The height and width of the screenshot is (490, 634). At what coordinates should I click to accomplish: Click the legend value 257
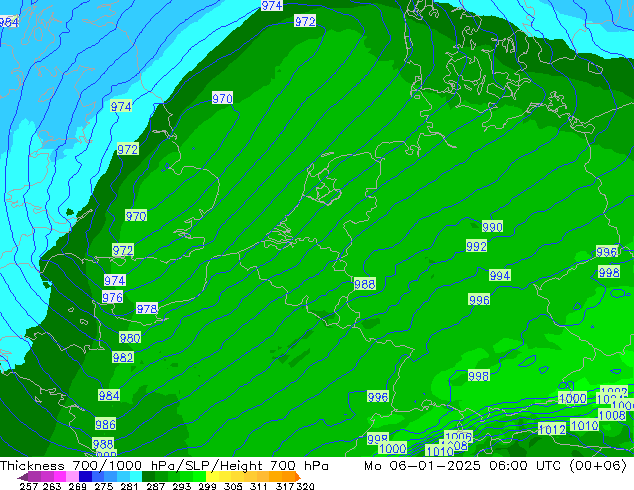pyautogui.click(x=29, y=486)
